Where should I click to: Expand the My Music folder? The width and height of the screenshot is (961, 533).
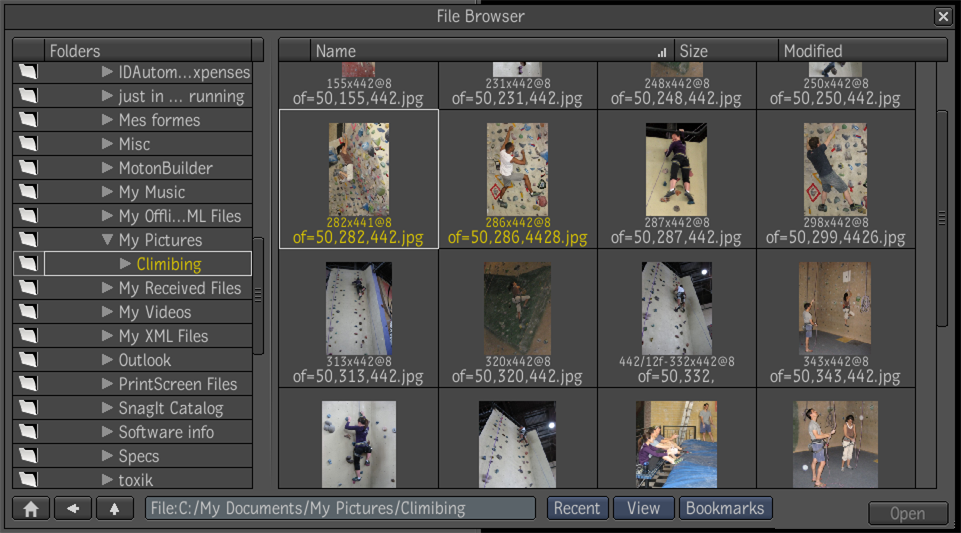click(107, 192)
